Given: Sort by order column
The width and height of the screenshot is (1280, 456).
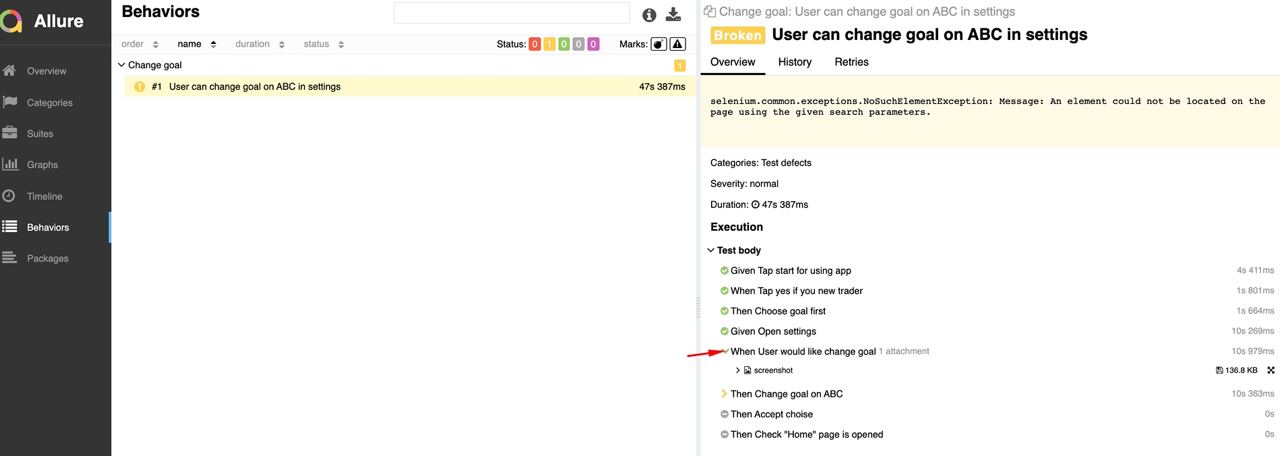Looking at the screenshot, I should point(140,44).
